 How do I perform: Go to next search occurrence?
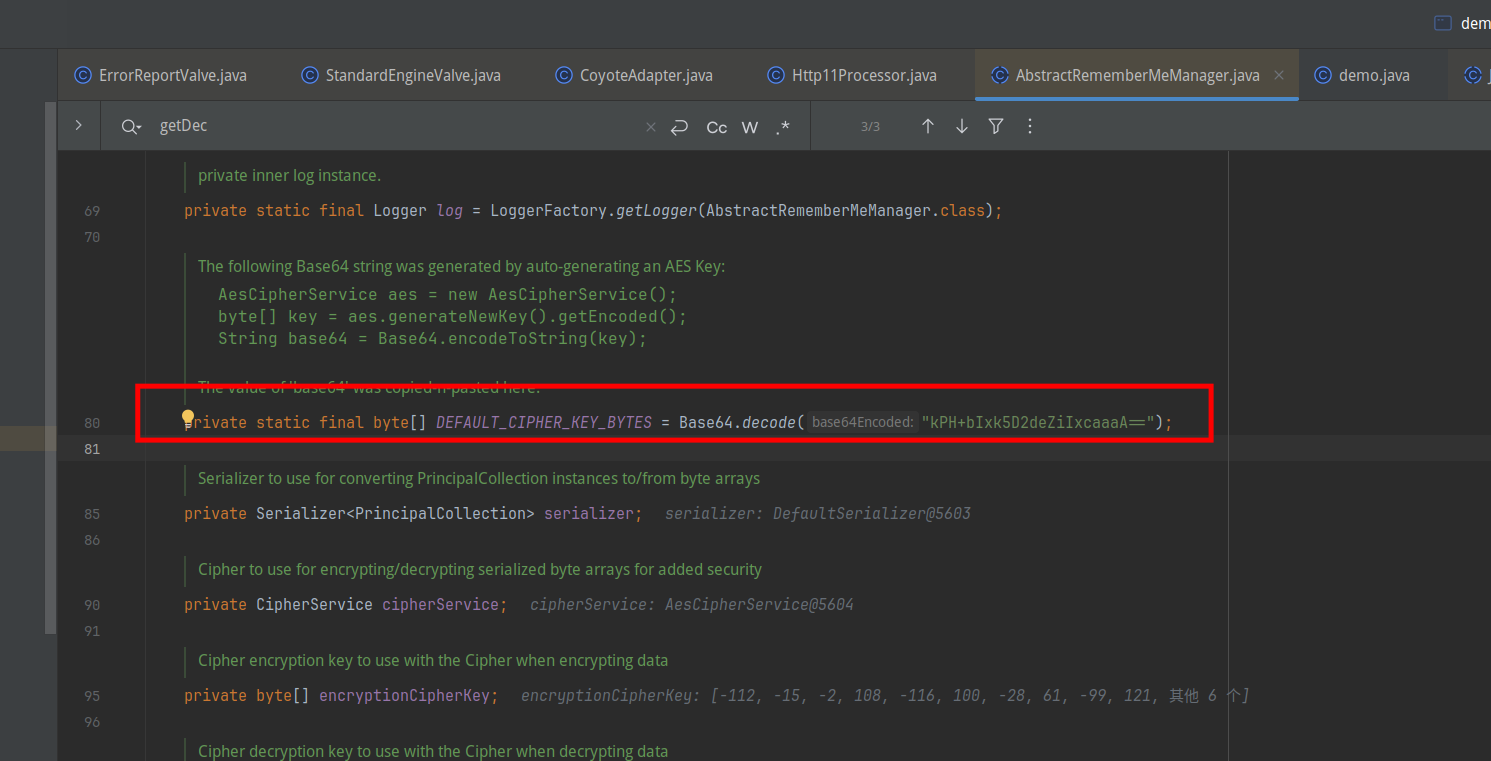pyautogui.click(x=962, y=126)
